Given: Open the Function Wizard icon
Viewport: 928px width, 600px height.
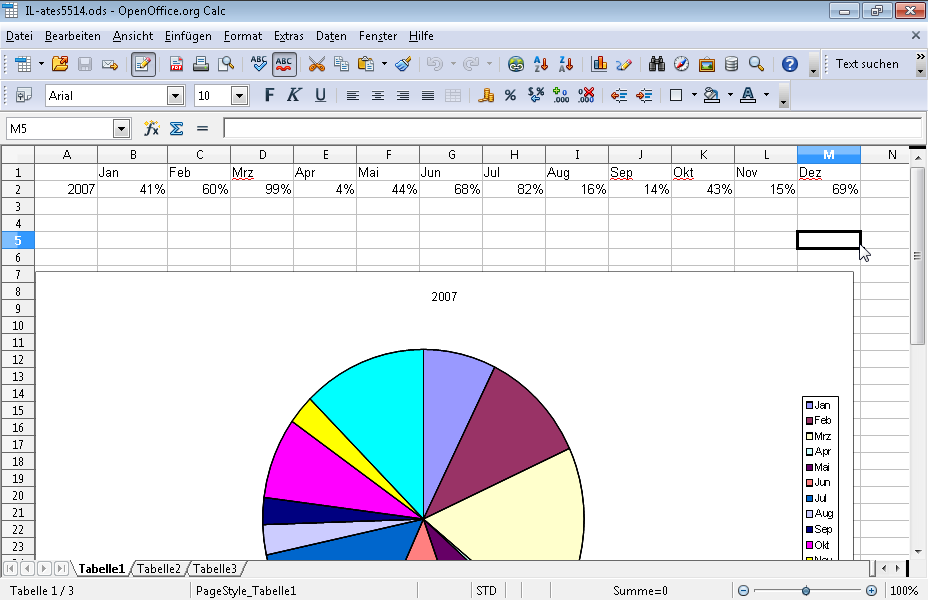Looking at the screenshot, I should [x=152, y=128].
